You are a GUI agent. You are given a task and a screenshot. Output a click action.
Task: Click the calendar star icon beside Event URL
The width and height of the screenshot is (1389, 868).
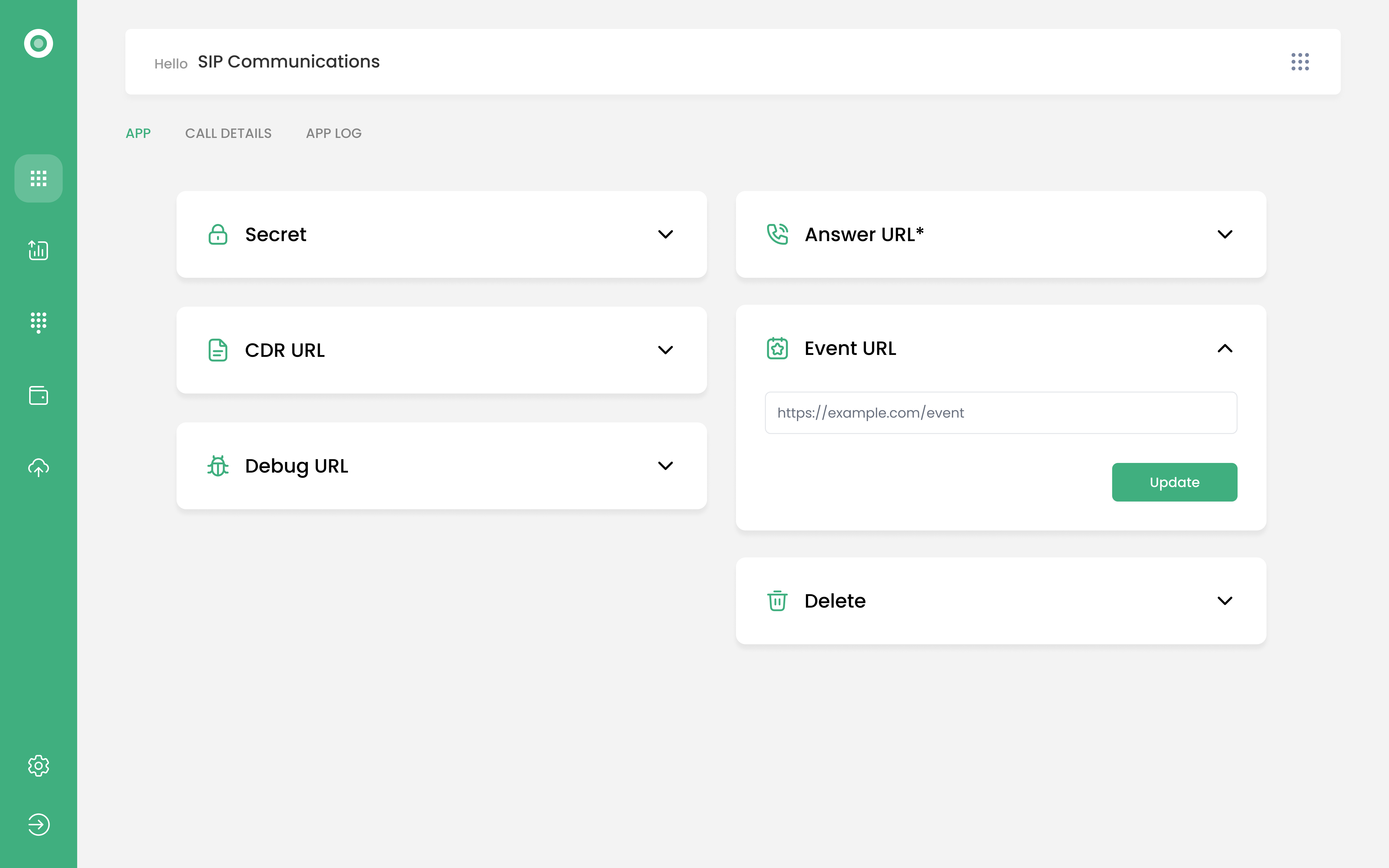(777, 348)
